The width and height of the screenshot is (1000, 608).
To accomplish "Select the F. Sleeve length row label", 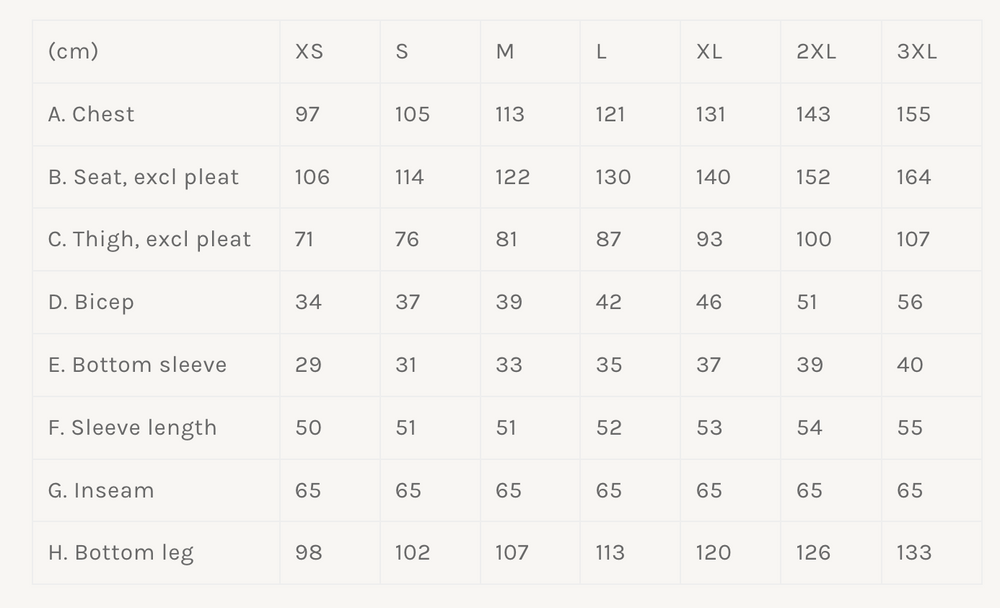I will (132, 428).
